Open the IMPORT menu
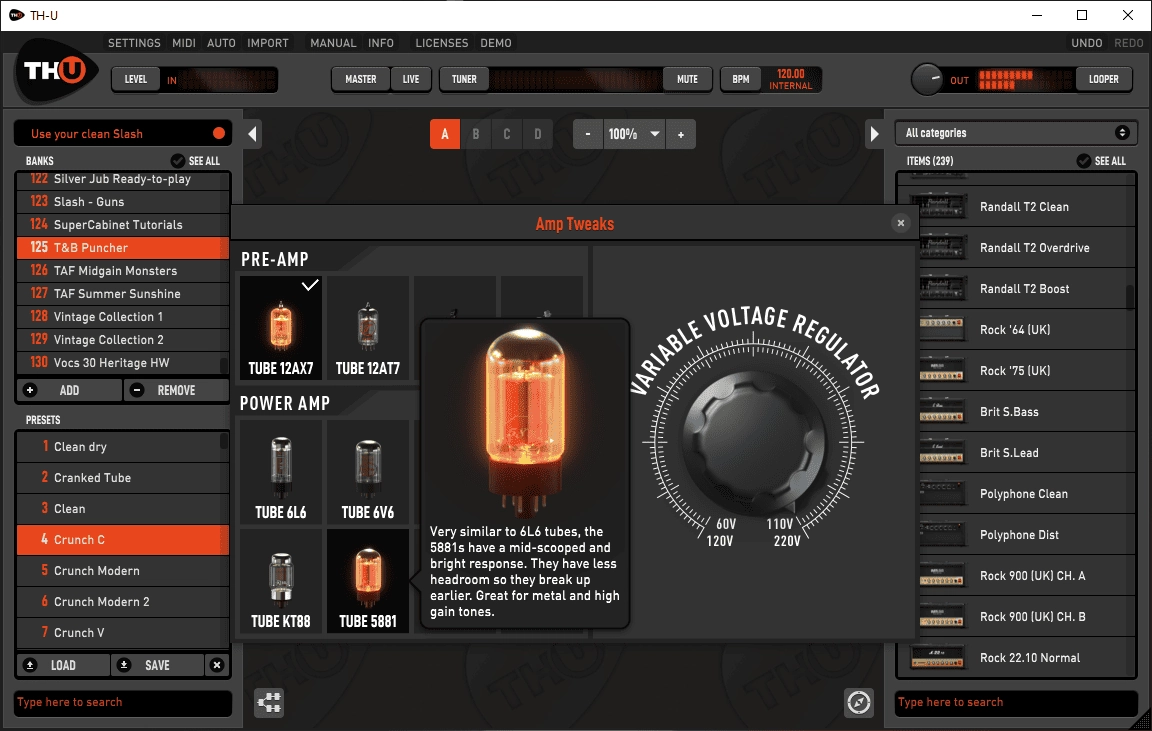The width and height of the screenshot is (1152, 731). [x=267, y=43]
